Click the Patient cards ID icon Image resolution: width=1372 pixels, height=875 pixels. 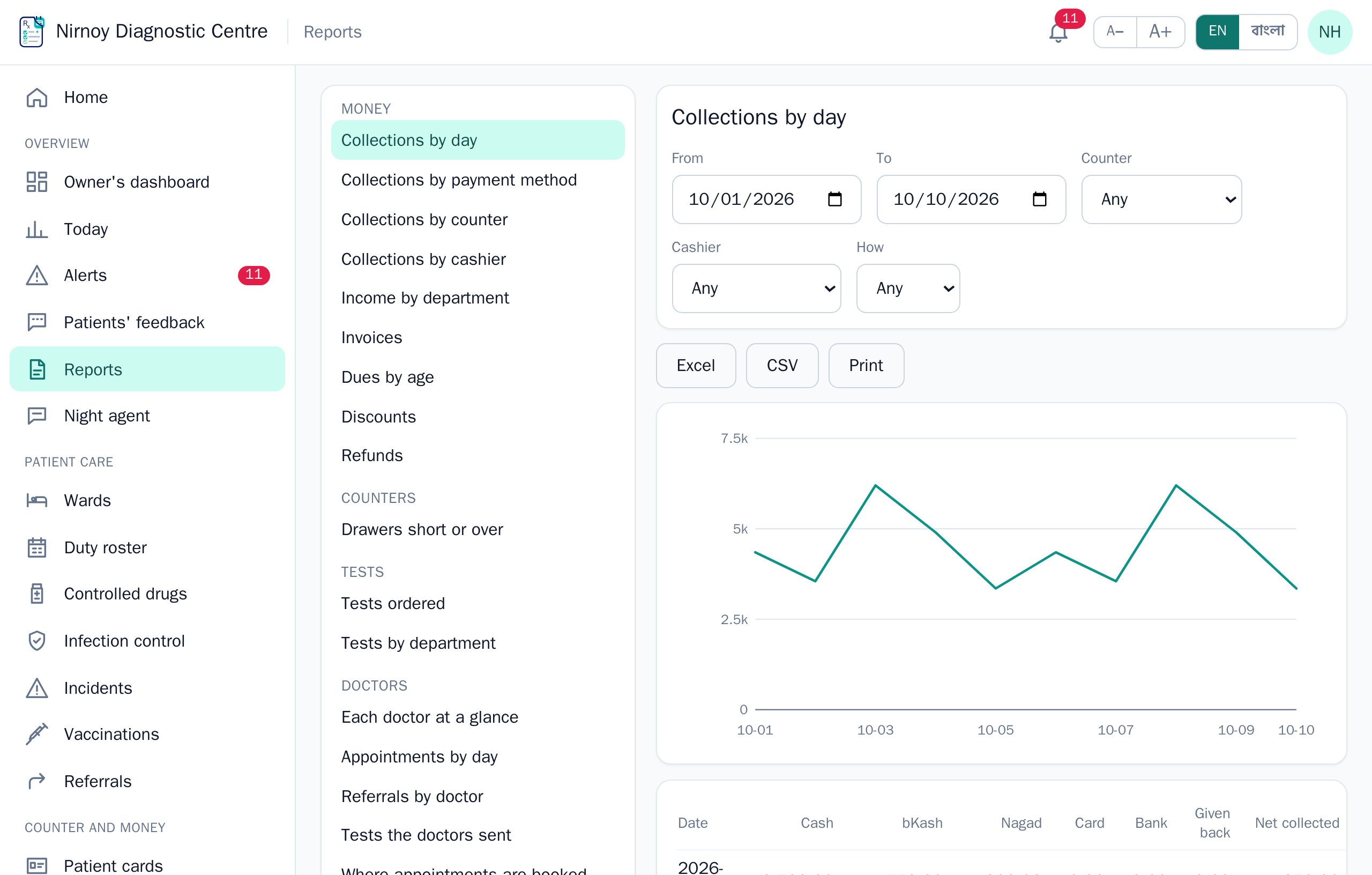pos(37,865)
